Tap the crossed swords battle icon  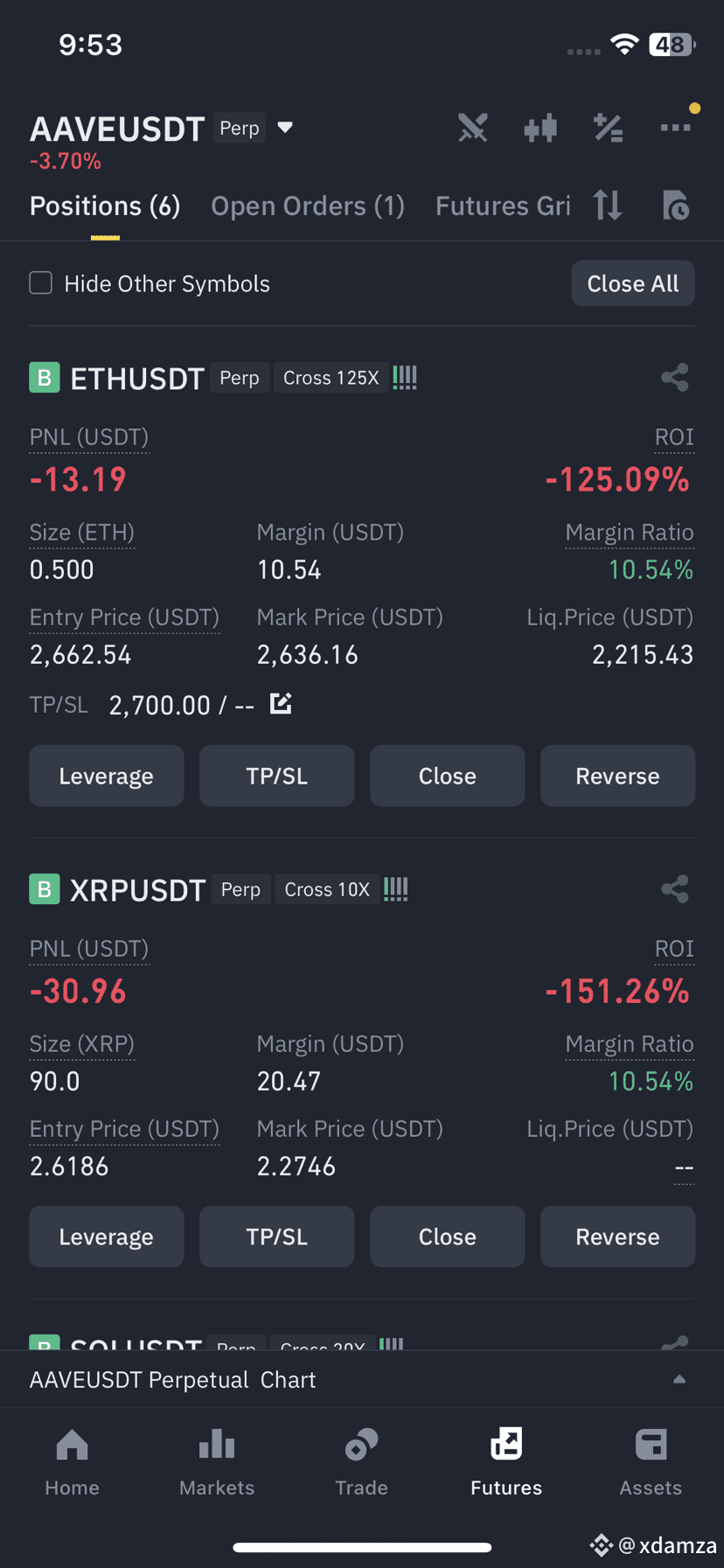(473, 129)
